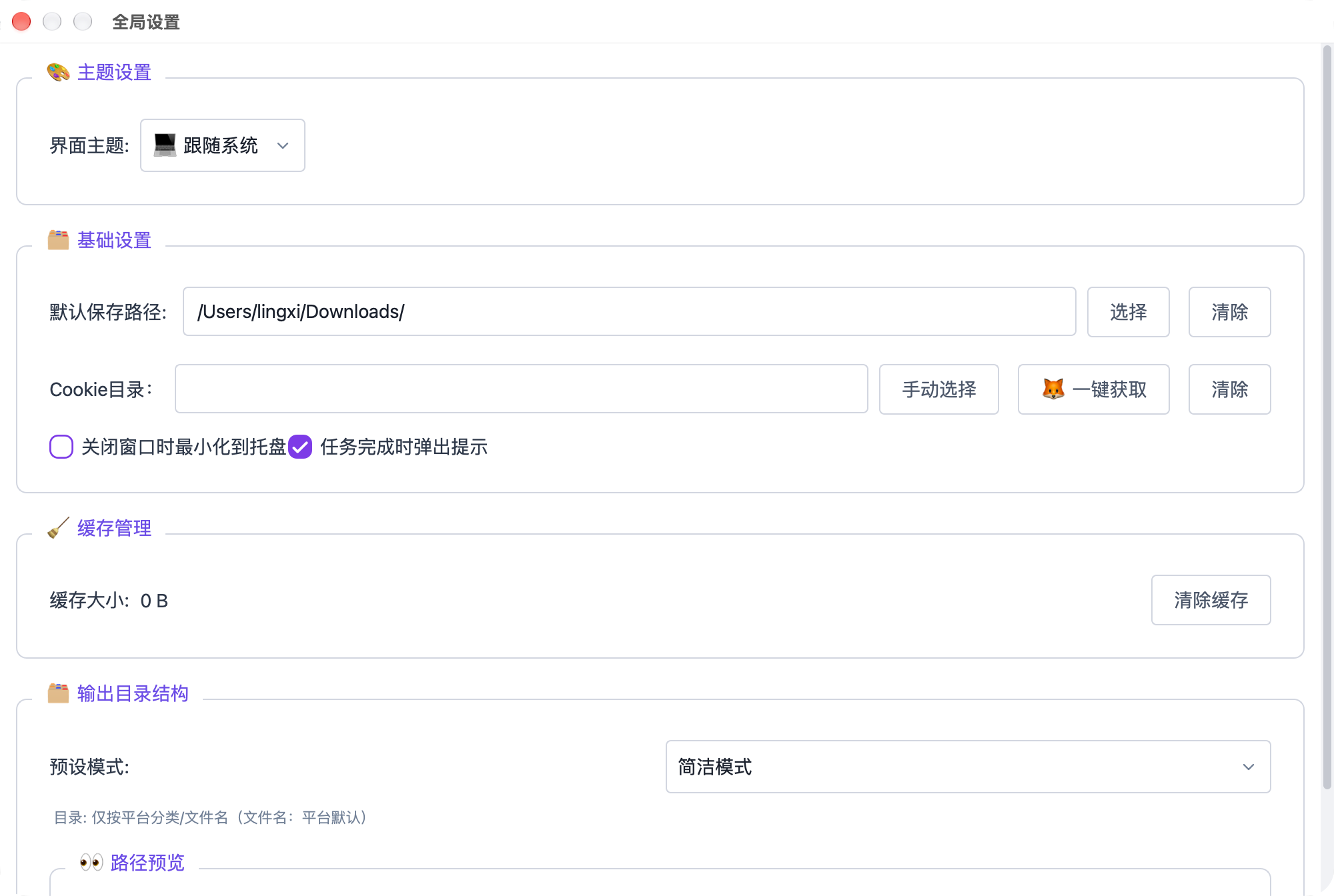
Task: Click the laptop icon in theme dropdown
Action: point(165,145)
